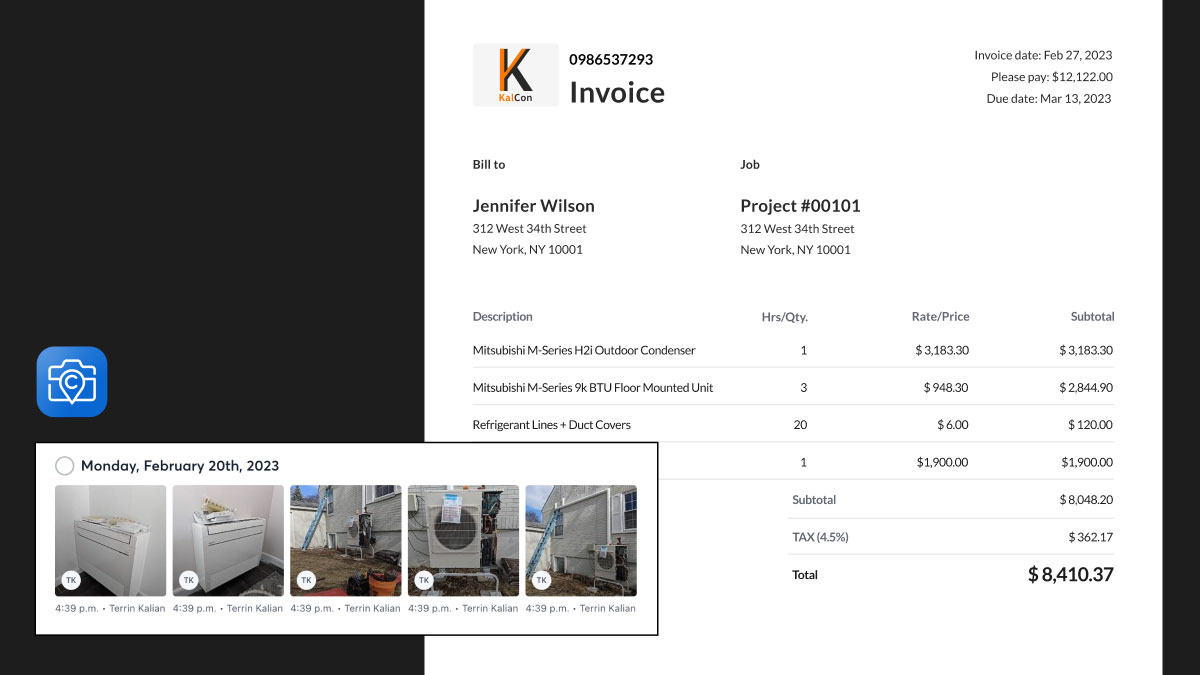Click the Mitsubishi M-Series H2i Outdoor Condenser line

pos(583,351)
